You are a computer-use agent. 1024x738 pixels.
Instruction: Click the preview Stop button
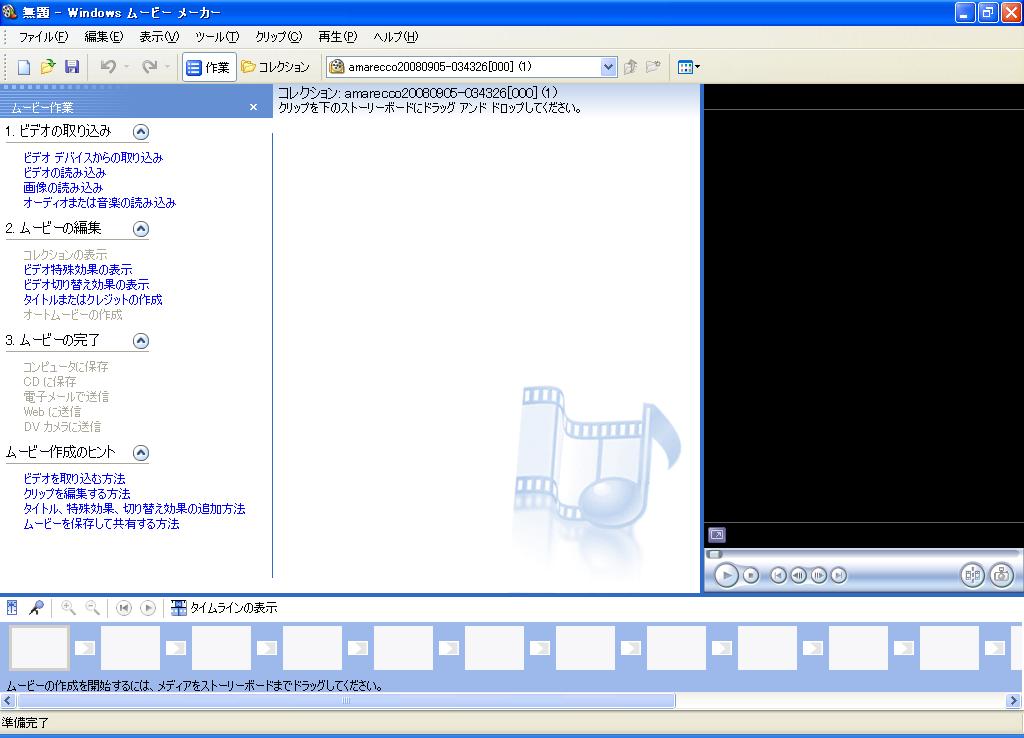751,575
